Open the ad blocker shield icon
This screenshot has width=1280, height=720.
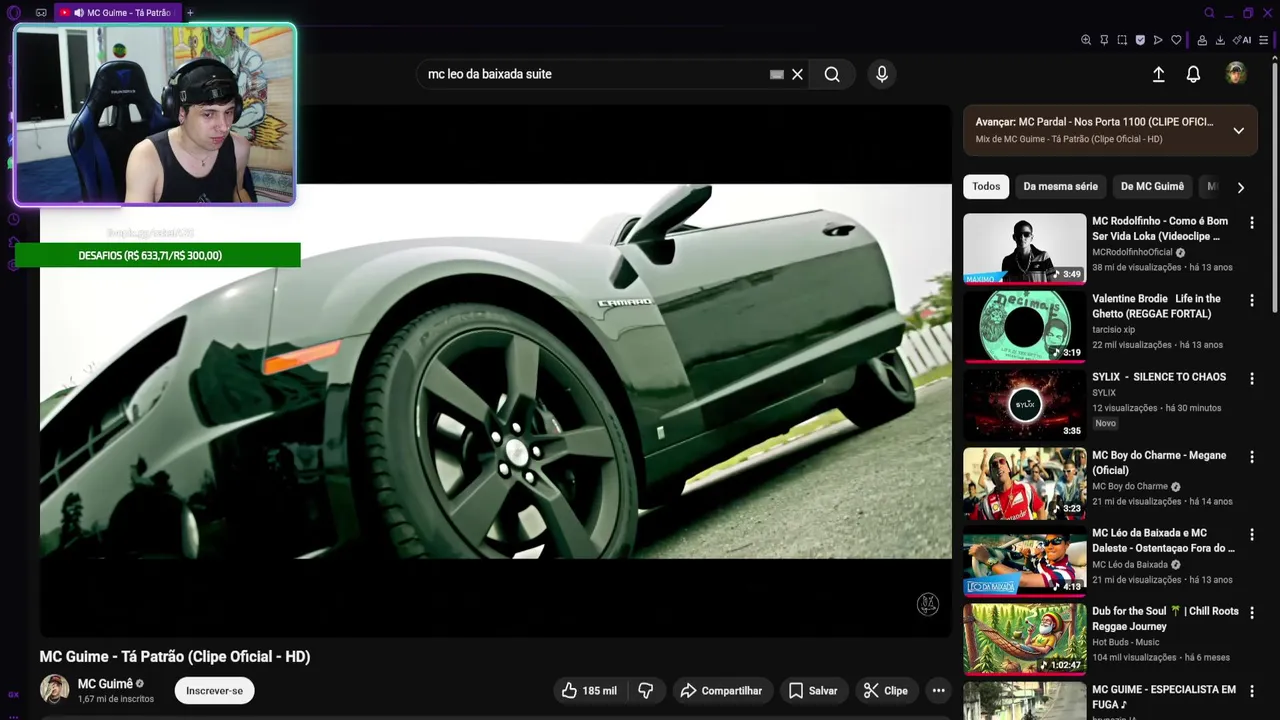[x=1140, y=40]
